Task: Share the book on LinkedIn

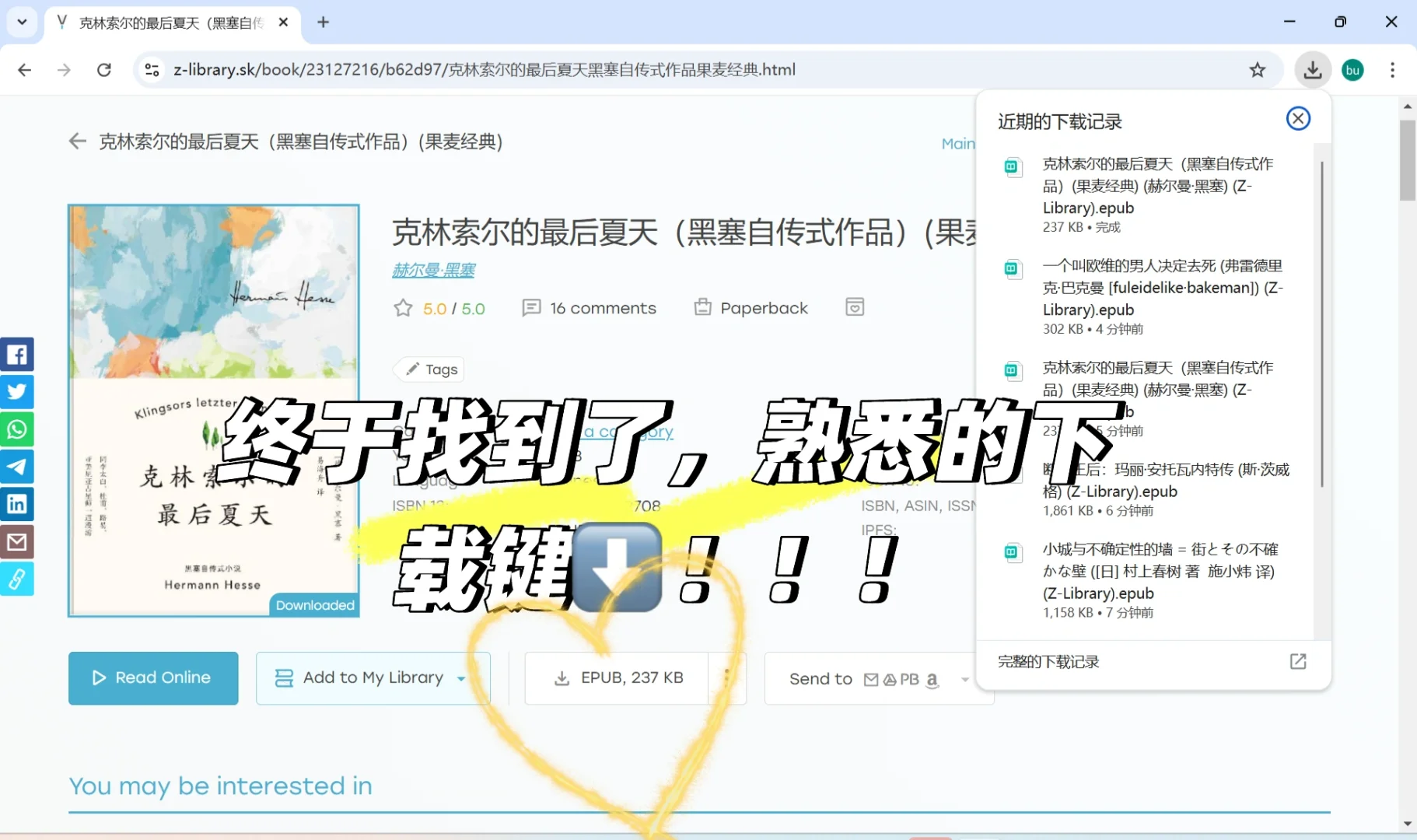Action: click(x=17, y=504)
